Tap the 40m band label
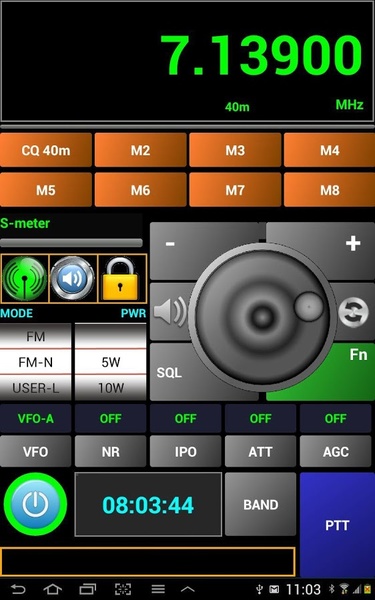 [x=237, y=107]
